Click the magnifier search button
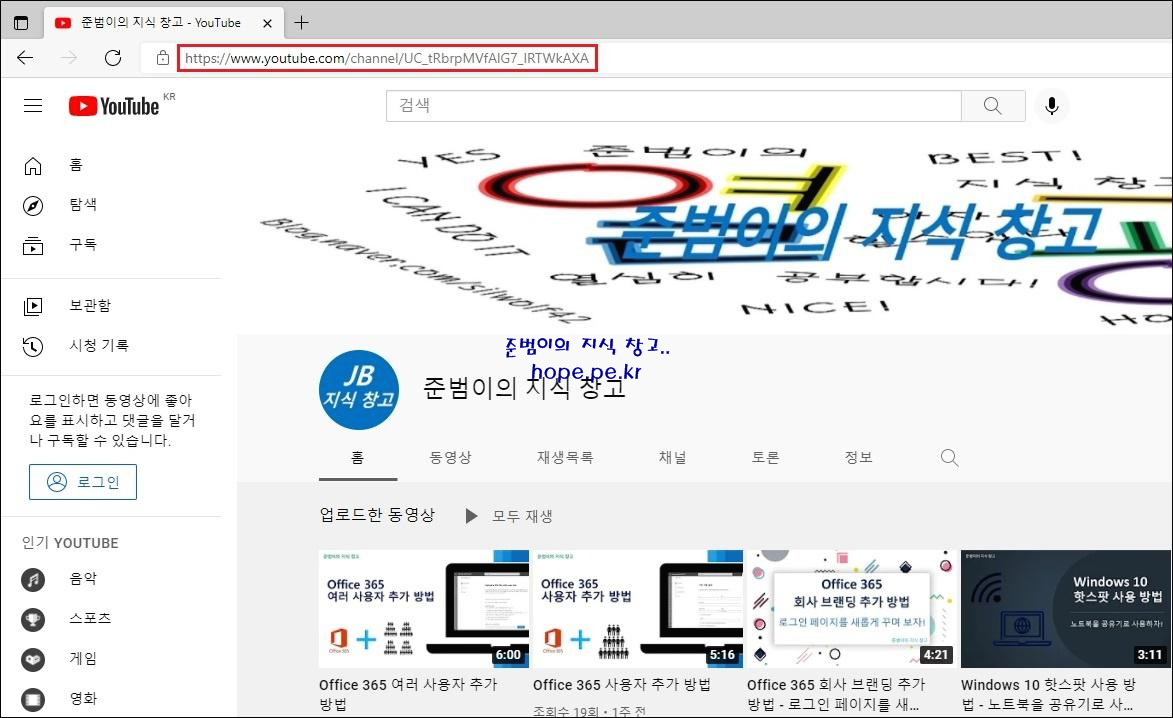The width and height of the screenshot is (1173, 718). [x=993, y=105]
